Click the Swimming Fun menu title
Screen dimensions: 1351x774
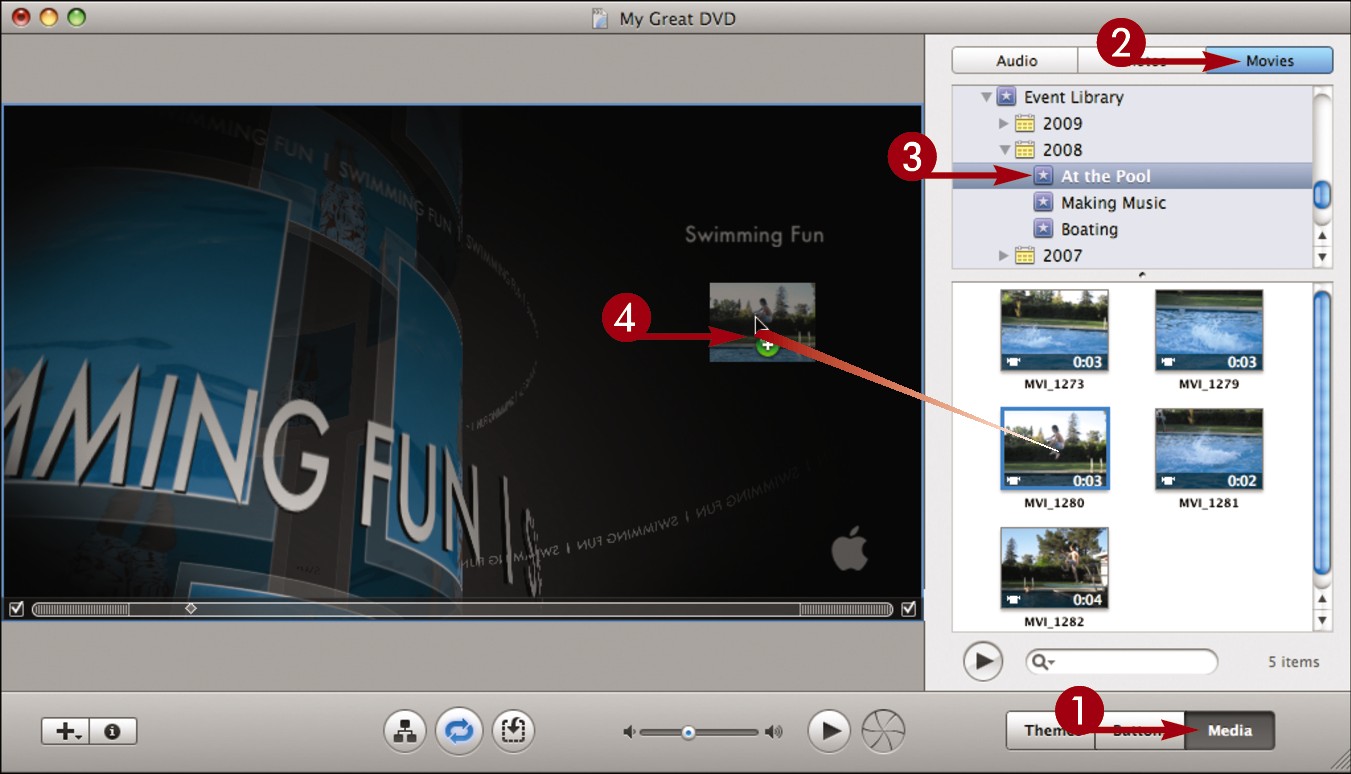point(754,235)
